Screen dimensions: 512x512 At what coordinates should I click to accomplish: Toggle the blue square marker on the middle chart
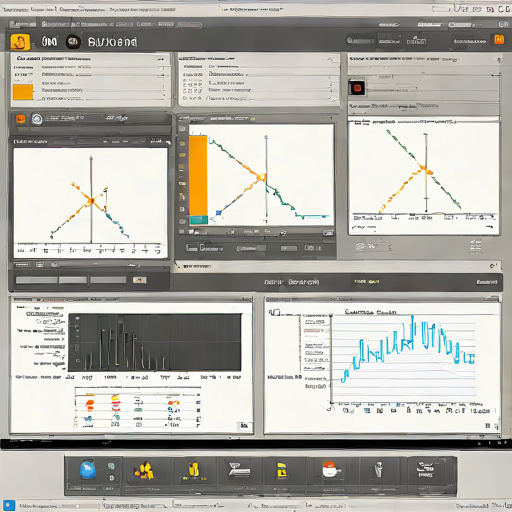click(219, 213)
